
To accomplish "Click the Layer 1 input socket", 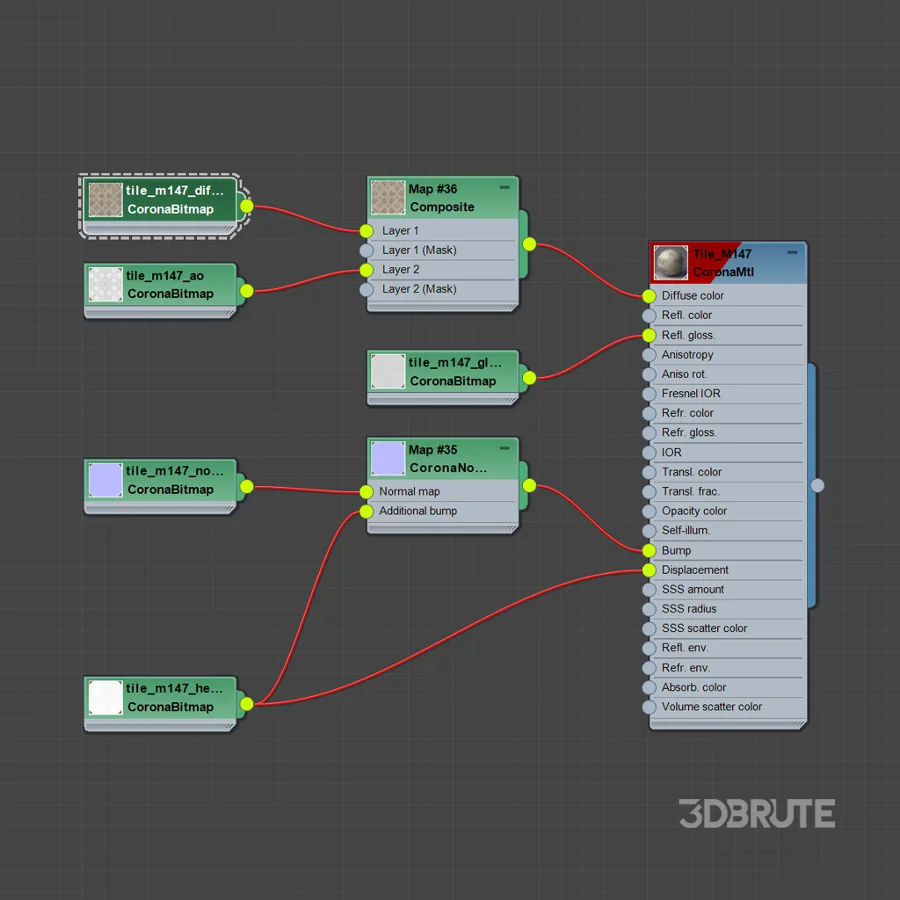I will 367,231.
